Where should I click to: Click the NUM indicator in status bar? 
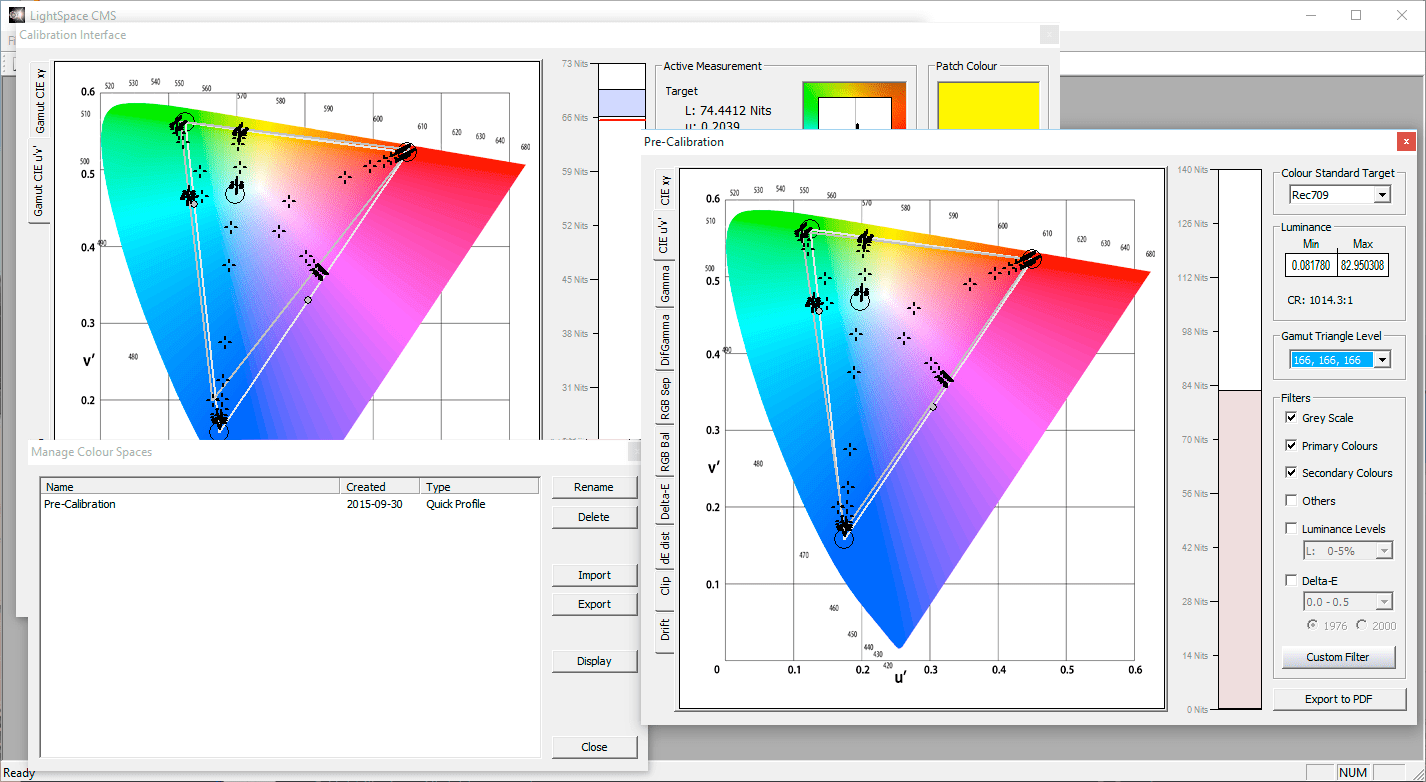(x=1353, y=772)
